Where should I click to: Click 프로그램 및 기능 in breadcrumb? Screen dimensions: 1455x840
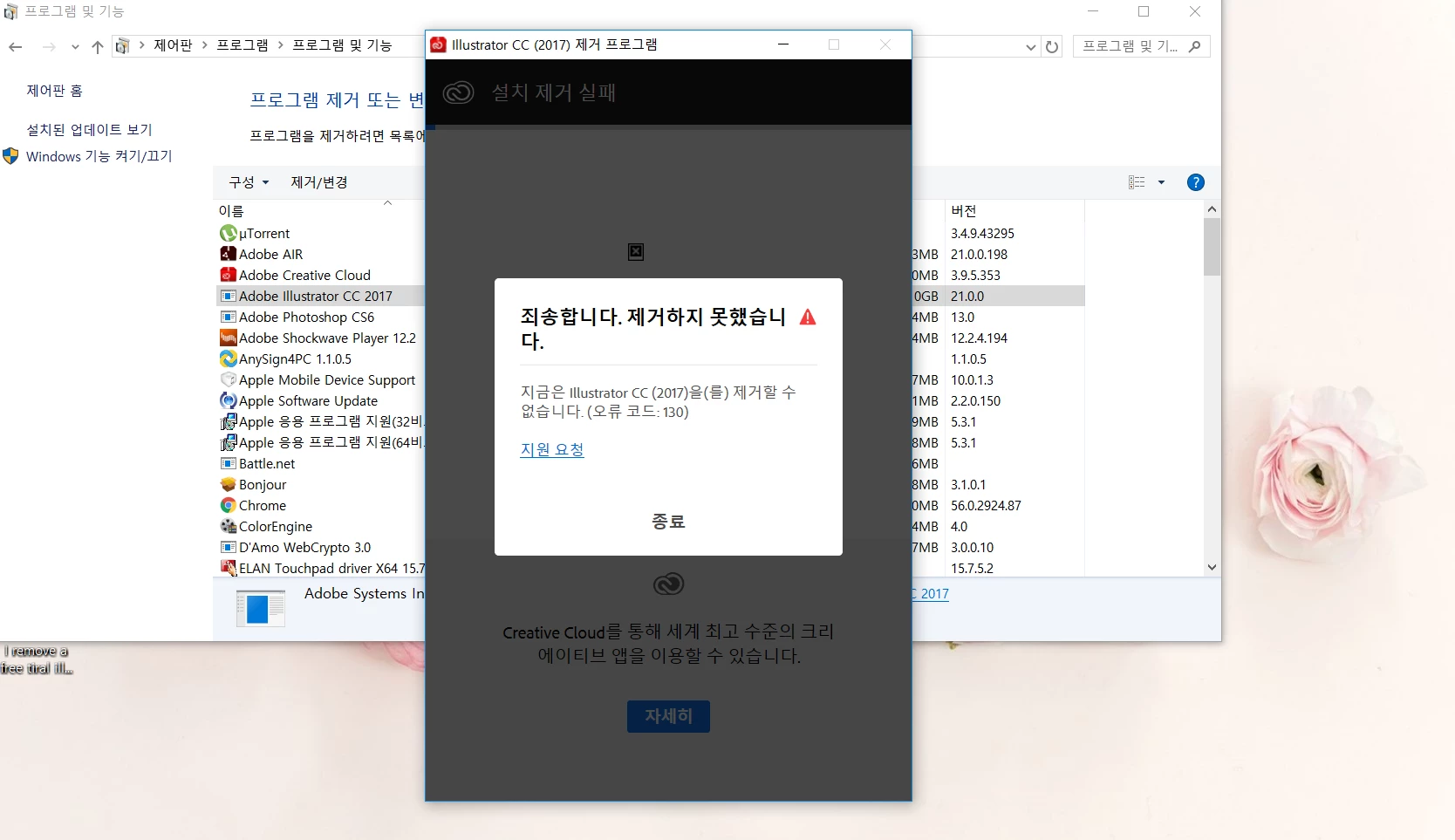coord(342,45)
